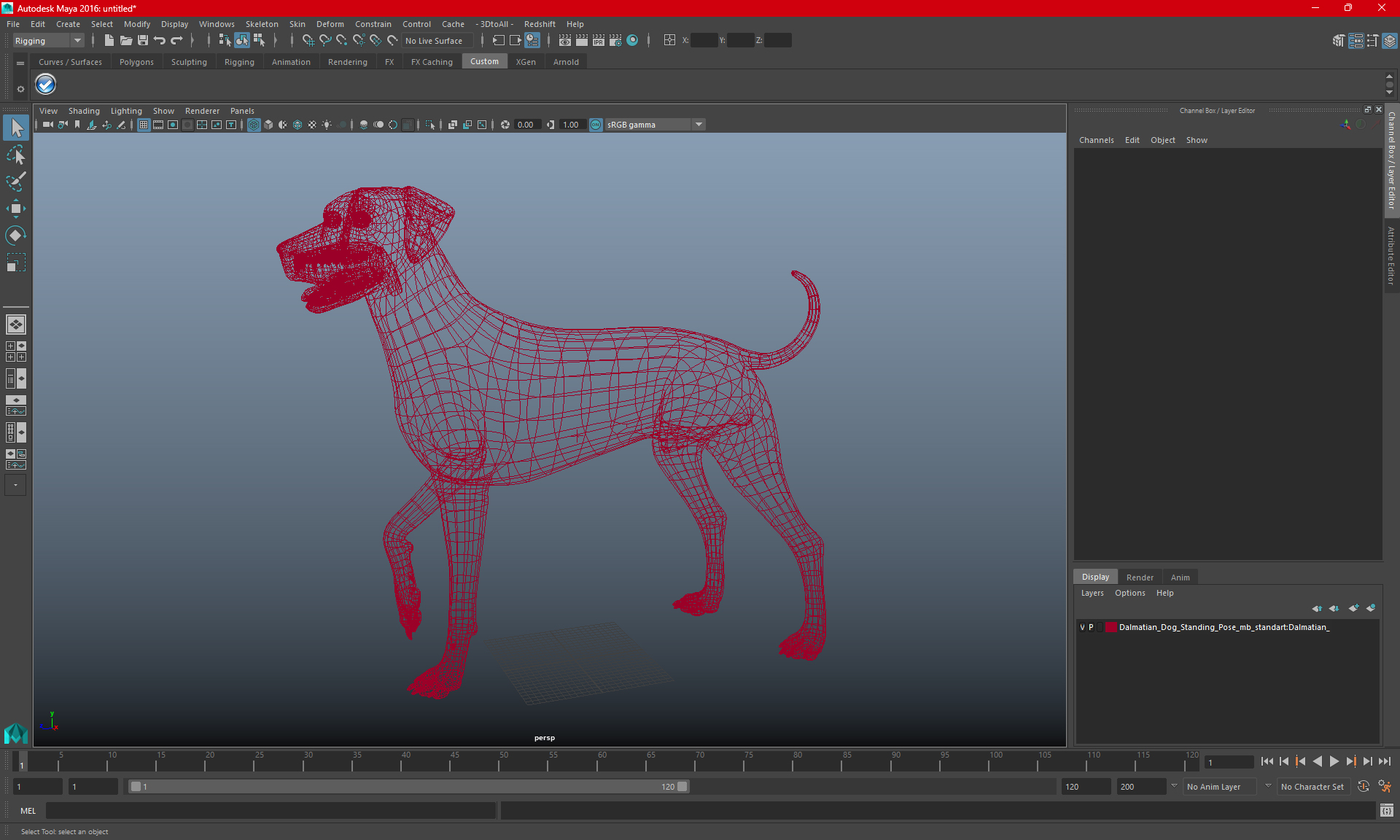1400x840 pixels.
Task: Select the Rotate tool
Action: (x=15, y=236)
